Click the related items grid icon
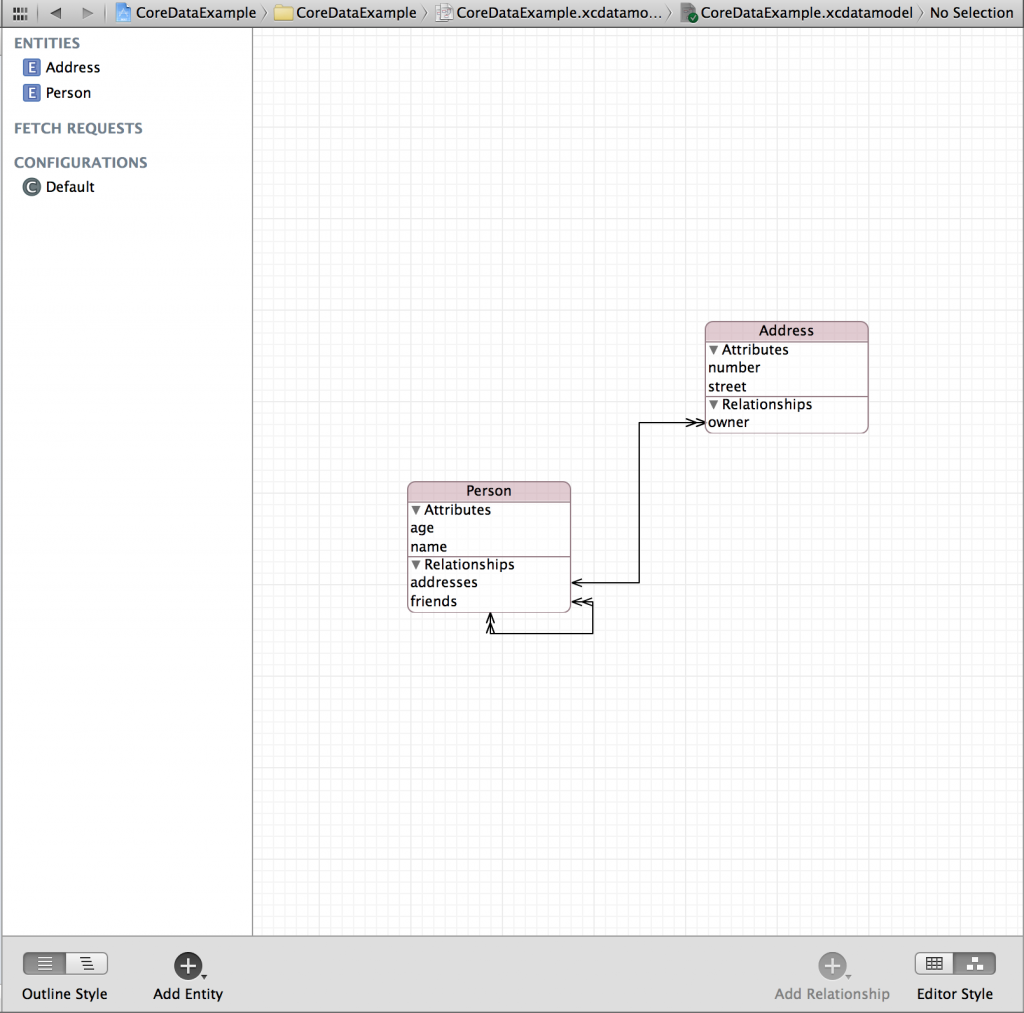The height and width of the screenshot is (1013, 1024). click(x=19, y=13)
